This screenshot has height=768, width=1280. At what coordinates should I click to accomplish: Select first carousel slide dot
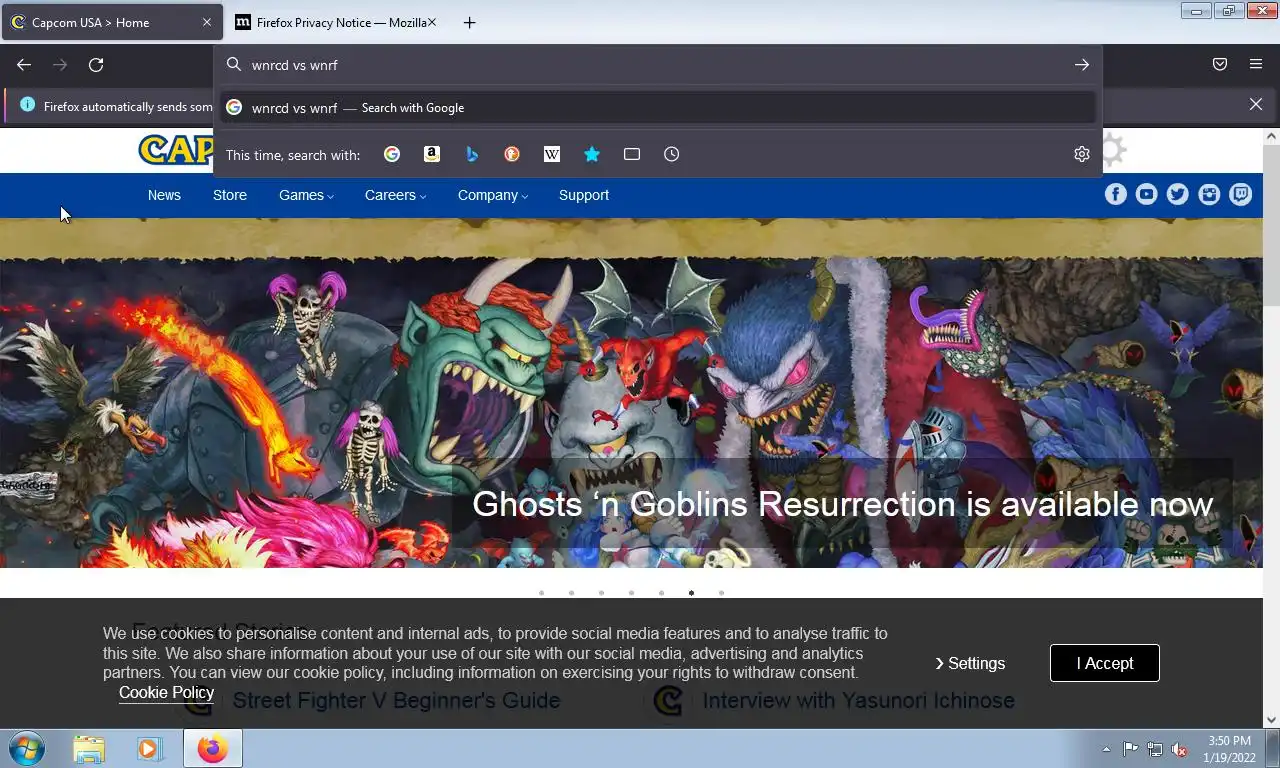pyautogui.click(x=541, y=593)
